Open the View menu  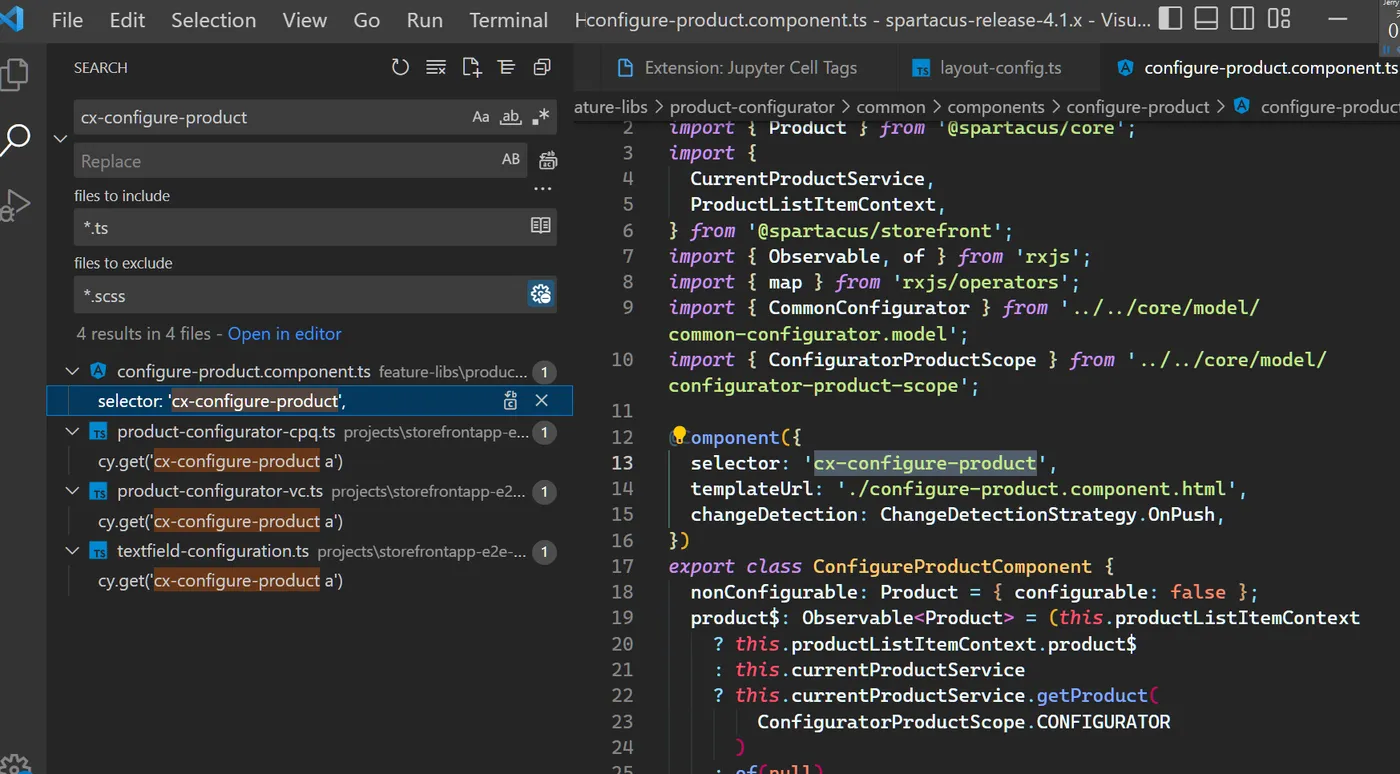[304, 20]
